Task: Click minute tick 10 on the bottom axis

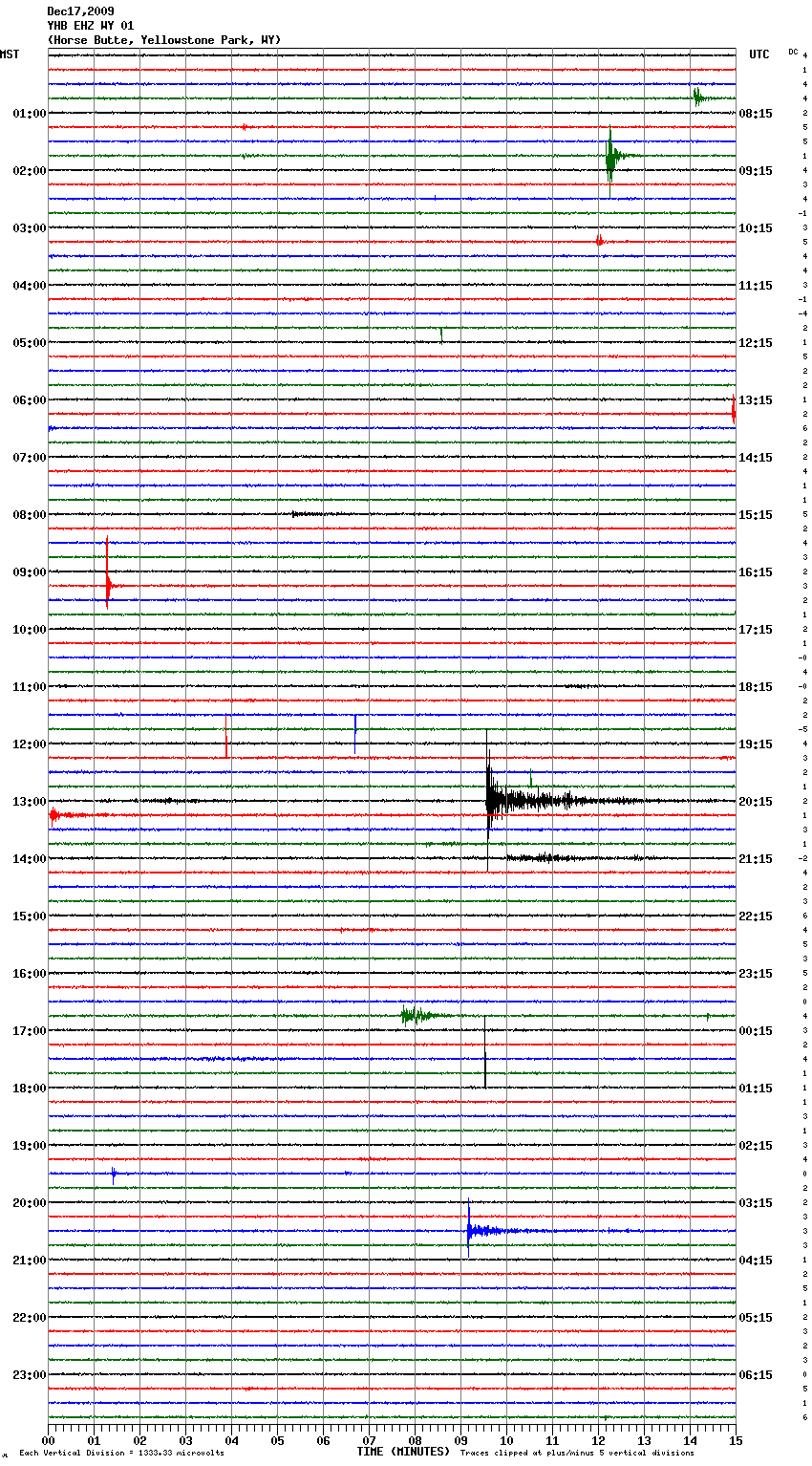Action: (506, 1440)
